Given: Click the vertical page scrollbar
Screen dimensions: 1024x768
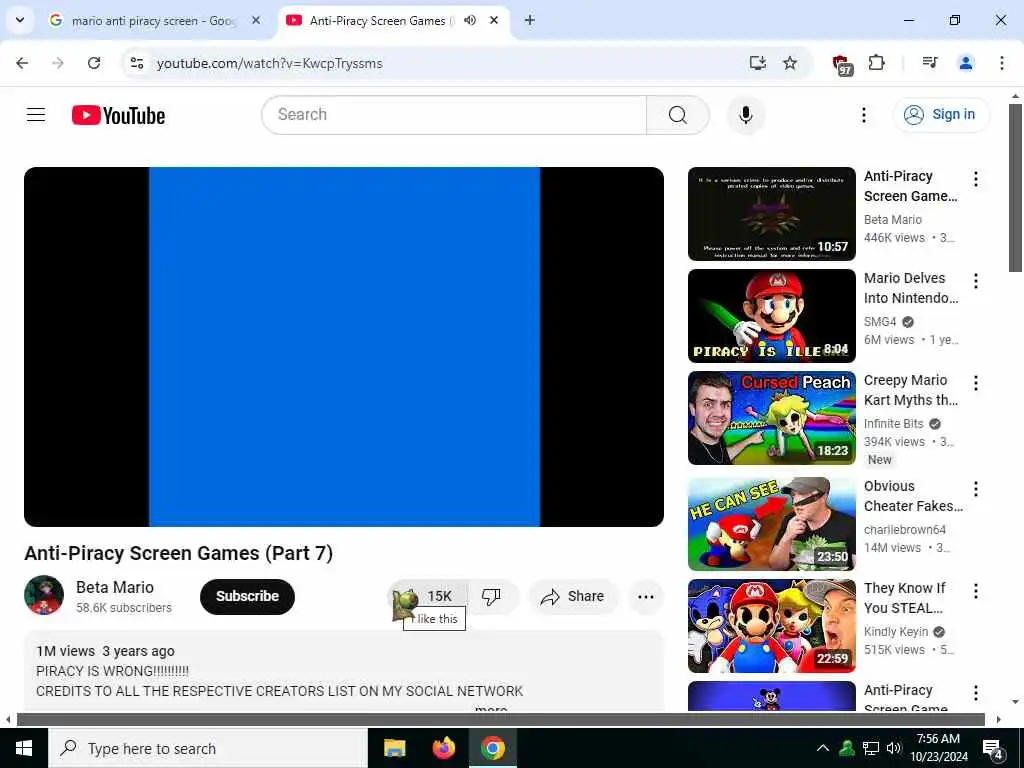Looking at the screenshot, I should pos(1015,187).
